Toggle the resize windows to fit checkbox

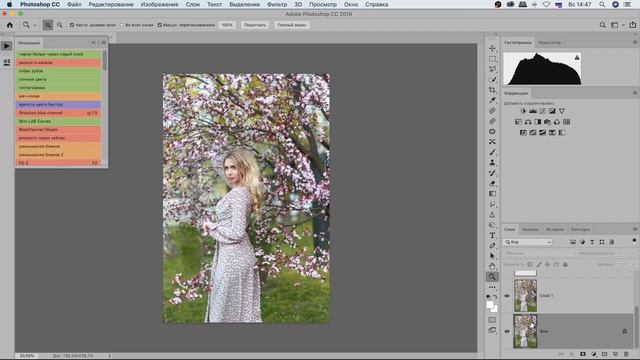click(x=72, y=25)
